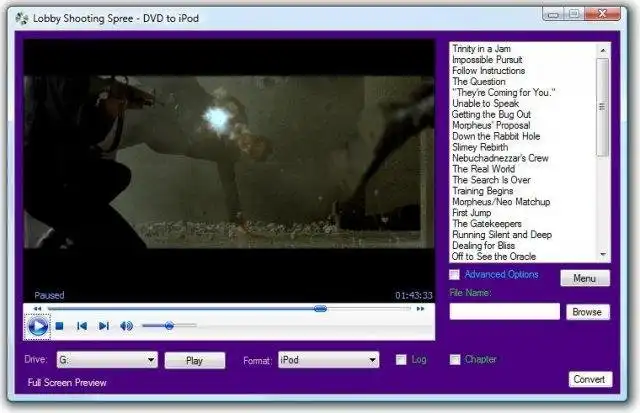Screen dimensions: 640x413
Task: Click the app icon in the title bar
Action: [22, 18]
